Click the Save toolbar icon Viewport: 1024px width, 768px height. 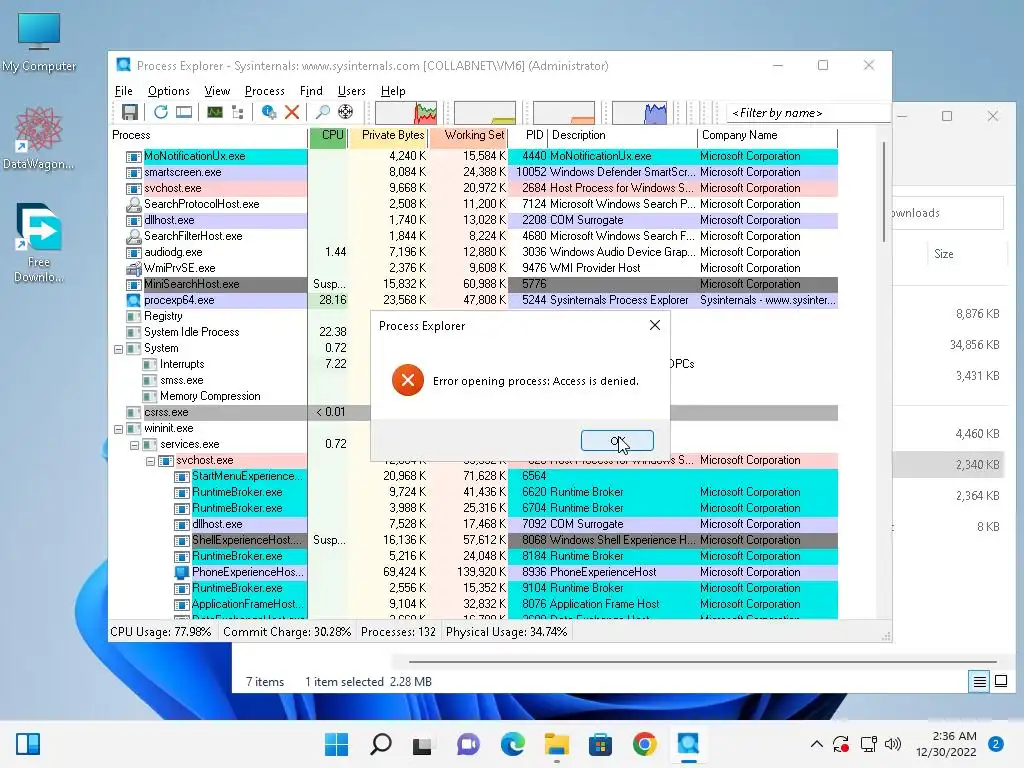129,112
